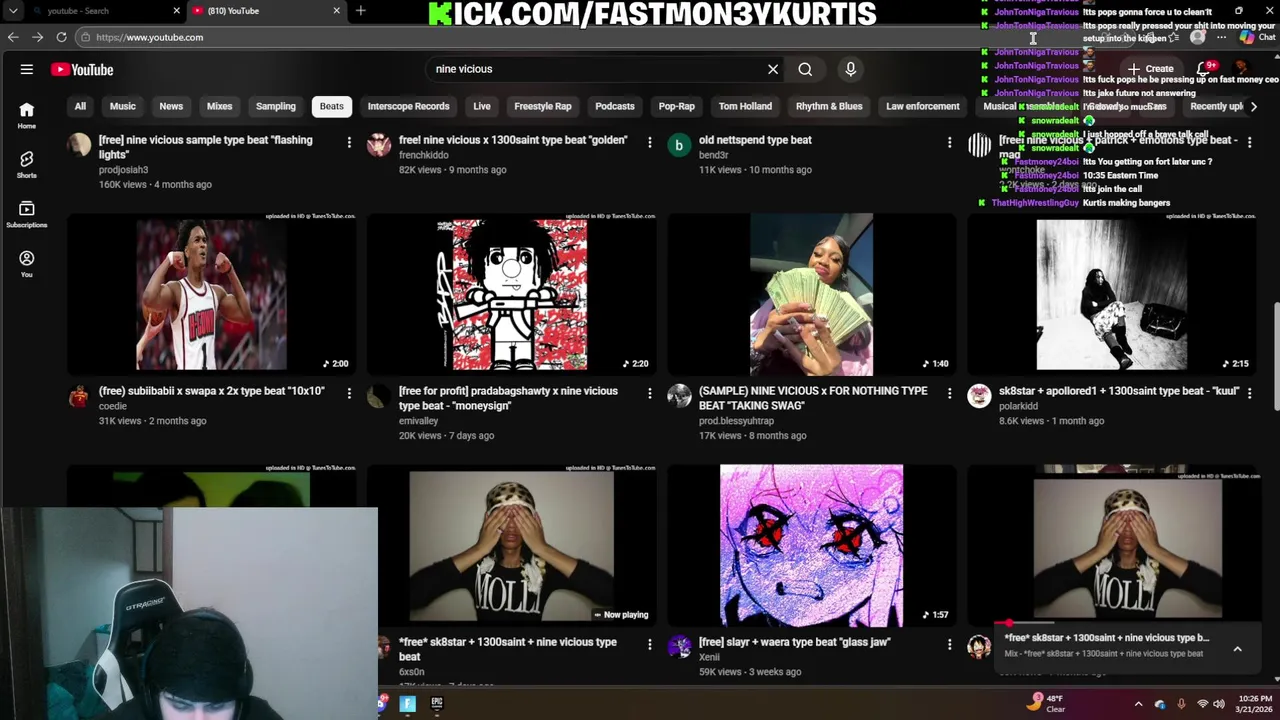
Task: Click the magnifier search button
Action: point(805,69)
